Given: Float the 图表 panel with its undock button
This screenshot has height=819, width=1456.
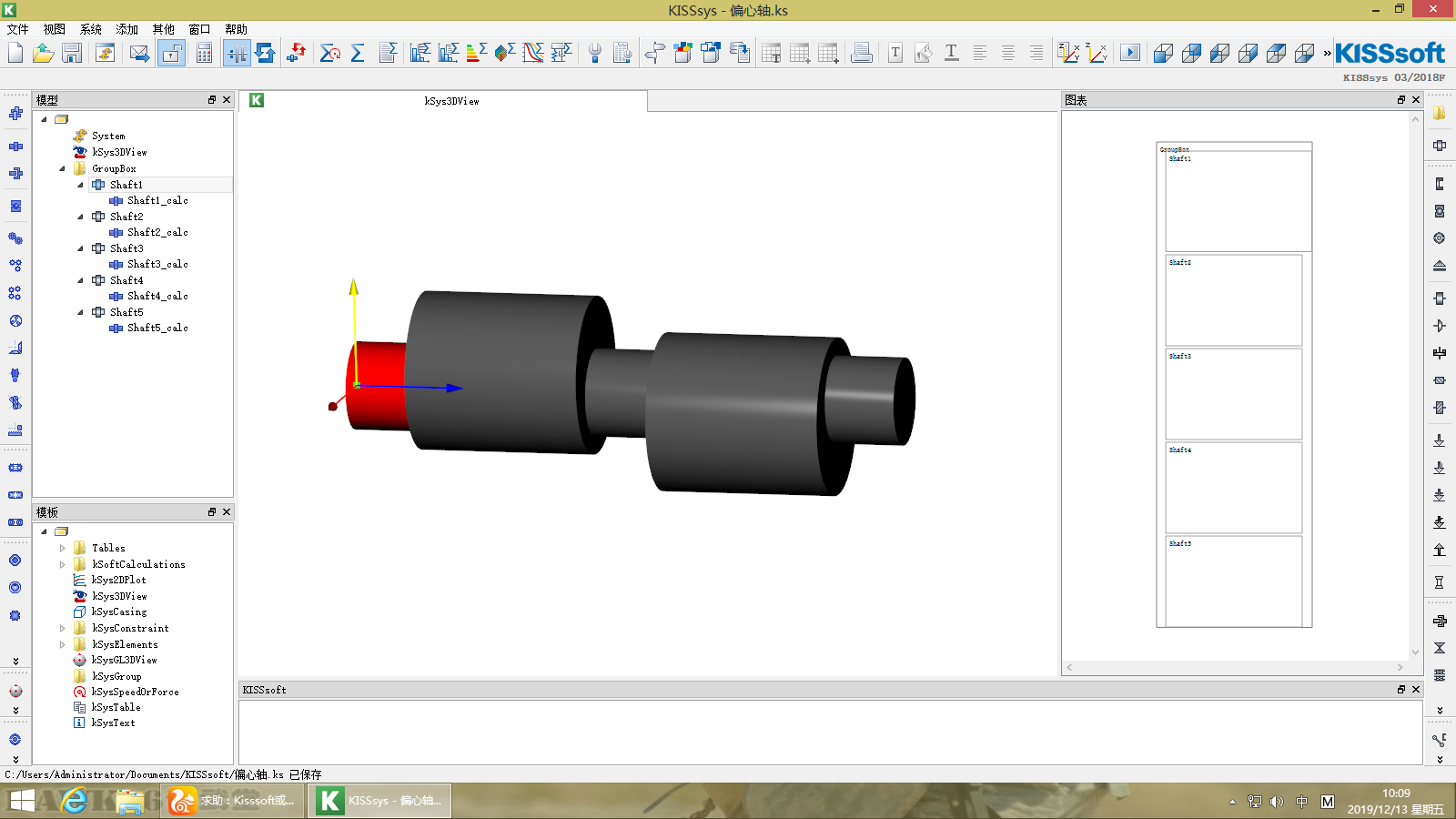Looking at the screenshot, I should (x=1401, y=100).
